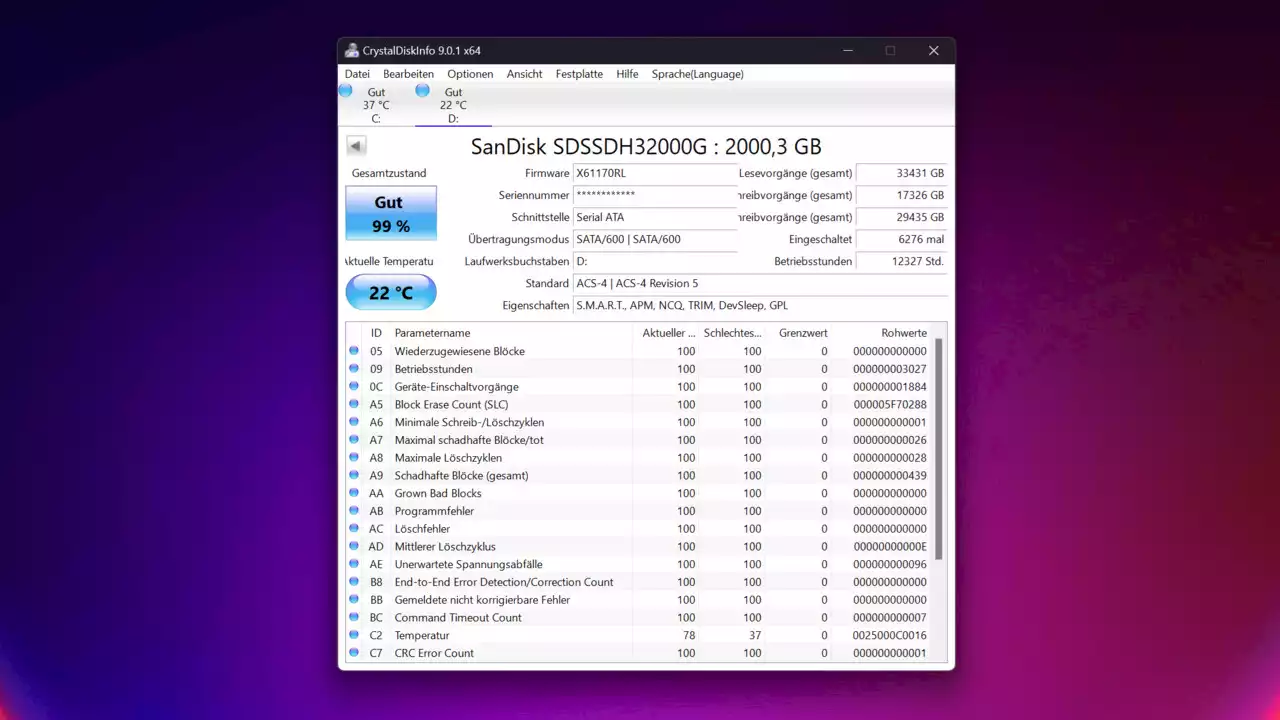Screen dimensions: 1280x720
Task: Click raw value 000005F70288
Action: pos(890,404)
